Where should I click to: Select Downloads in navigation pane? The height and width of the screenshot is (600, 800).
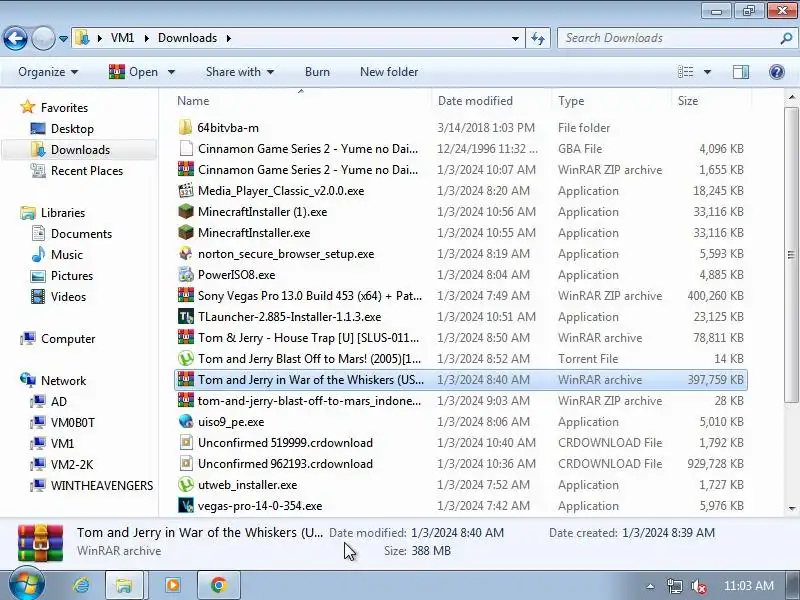(81, 149)
